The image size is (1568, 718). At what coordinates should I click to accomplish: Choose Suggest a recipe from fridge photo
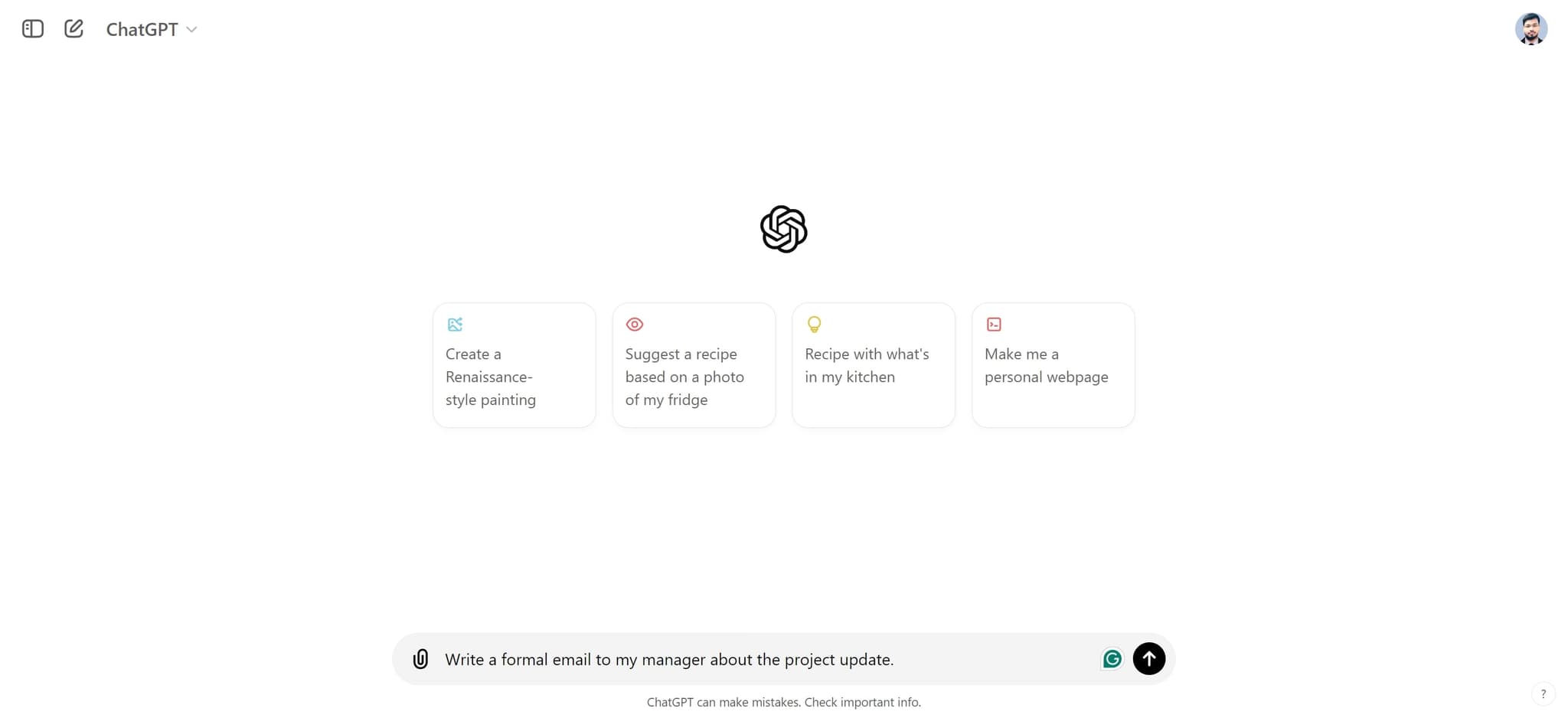click(694, 365)
